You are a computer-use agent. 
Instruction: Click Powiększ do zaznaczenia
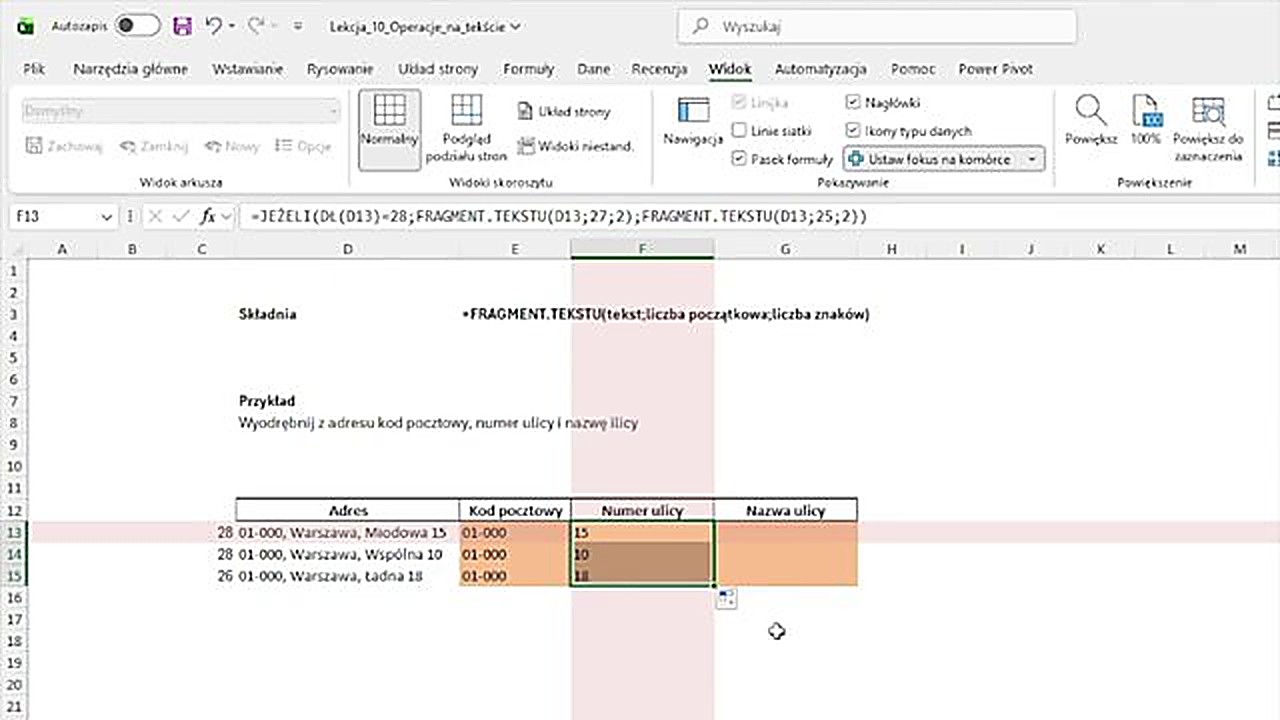pyautogui.click(x=1208, y=130)
